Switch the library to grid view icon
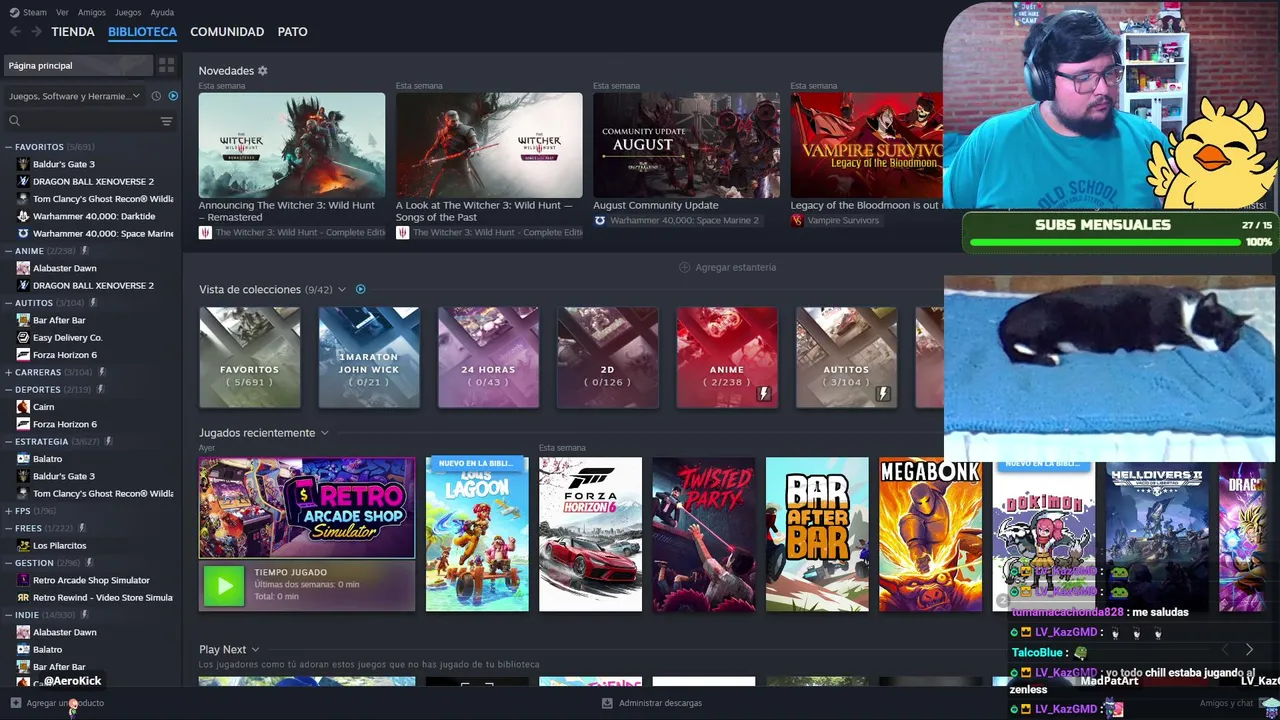This screenshot has width=1280, height=720. tap(166, 65)
